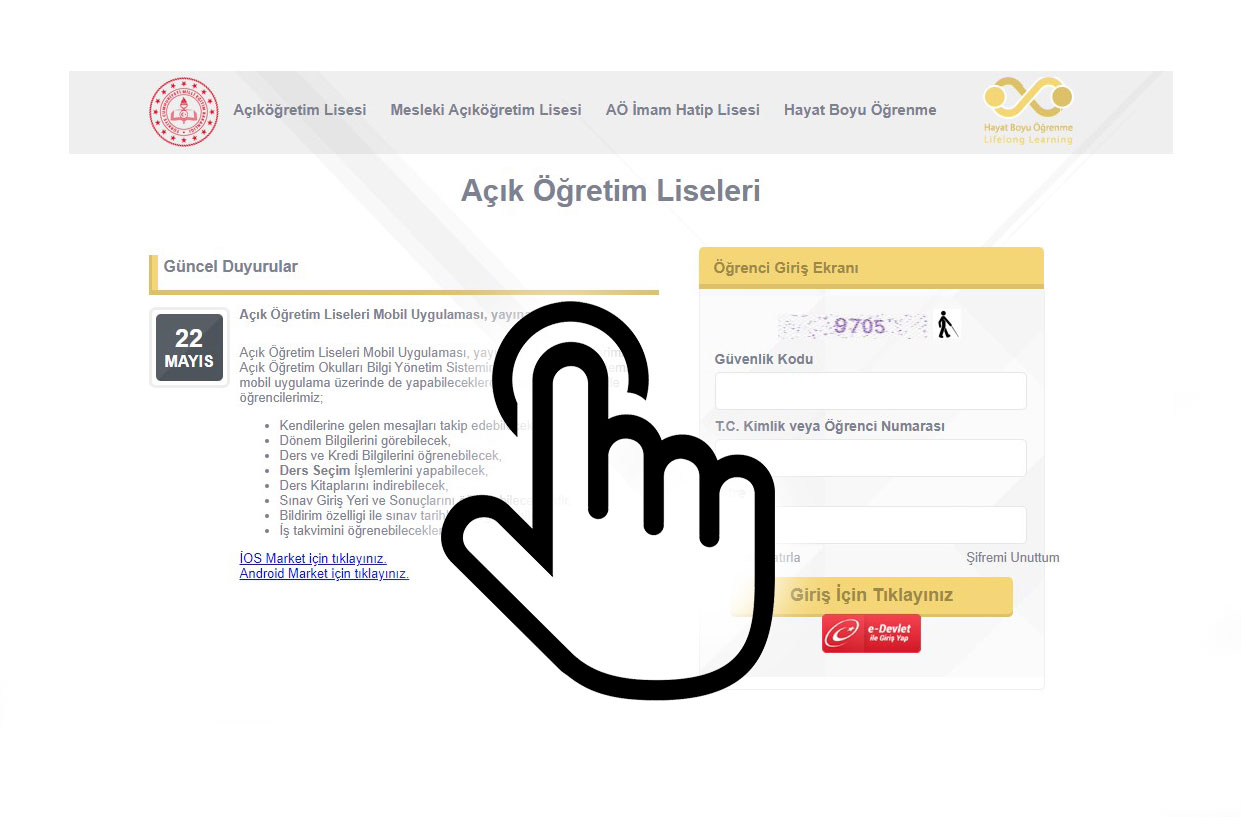Open Hayat Boyu Öğrenme navigation text link
This screenshot has height=817, width=1241.
(859, 110)
